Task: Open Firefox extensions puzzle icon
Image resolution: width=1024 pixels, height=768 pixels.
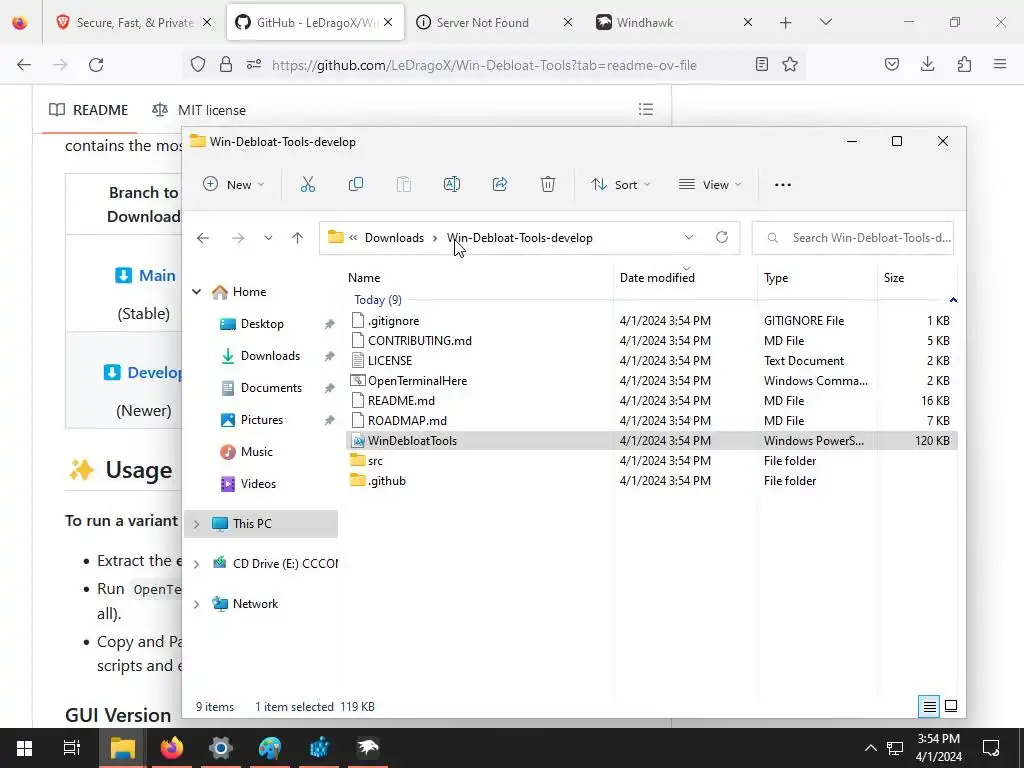Action: 965,65
